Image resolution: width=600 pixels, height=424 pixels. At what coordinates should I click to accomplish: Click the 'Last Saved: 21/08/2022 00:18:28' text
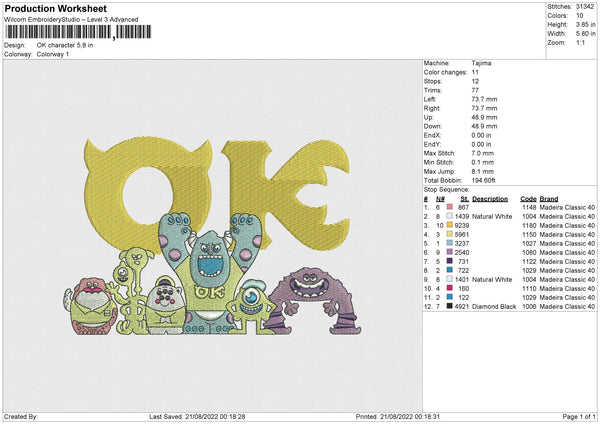pos(197,416)
